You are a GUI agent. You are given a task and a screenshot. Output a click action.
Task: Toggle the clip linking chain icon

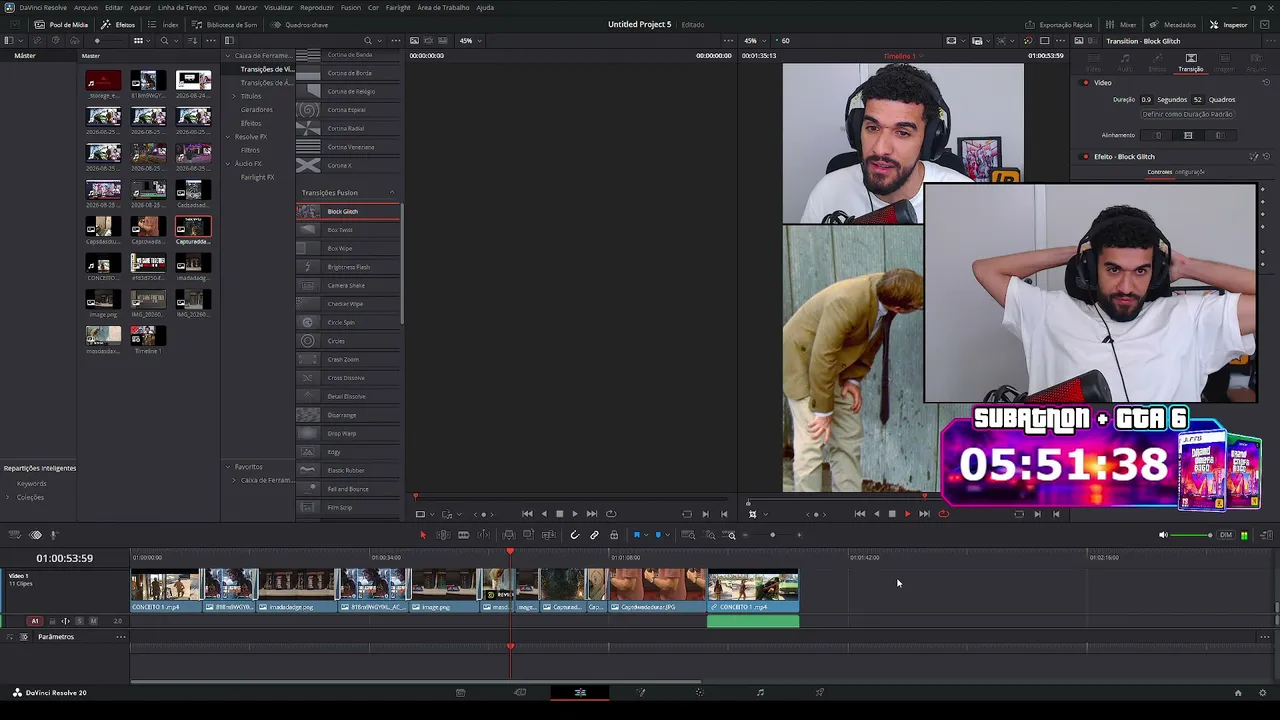pyautogui.click(x=594, y=535)
